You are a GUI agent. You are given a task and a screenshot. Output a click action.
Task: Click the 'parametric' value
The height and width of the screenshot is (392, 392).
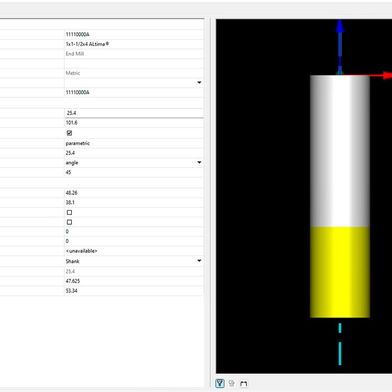click(78, 143)
